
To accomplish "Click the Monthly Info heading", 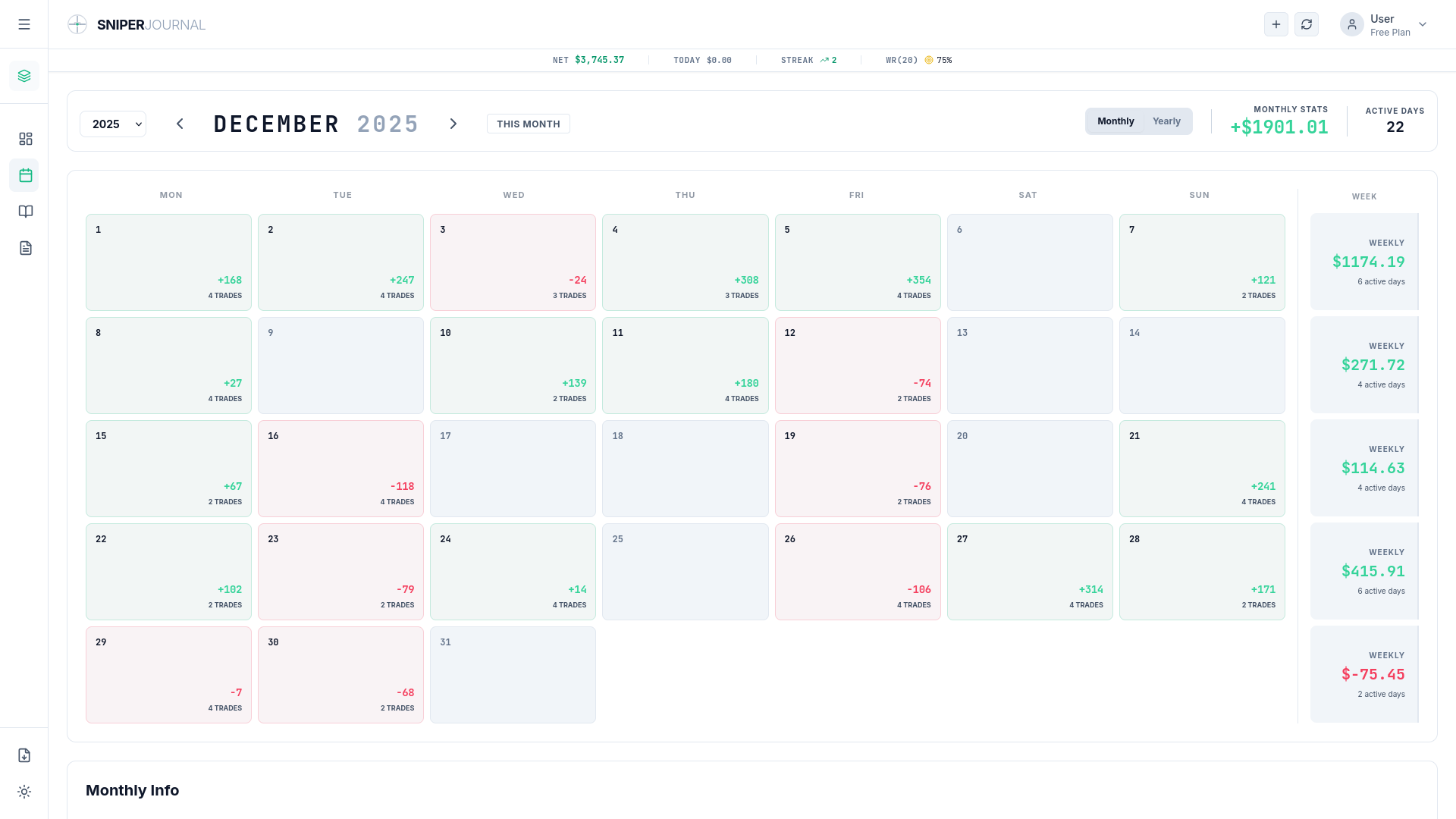I will coord(133,790).
